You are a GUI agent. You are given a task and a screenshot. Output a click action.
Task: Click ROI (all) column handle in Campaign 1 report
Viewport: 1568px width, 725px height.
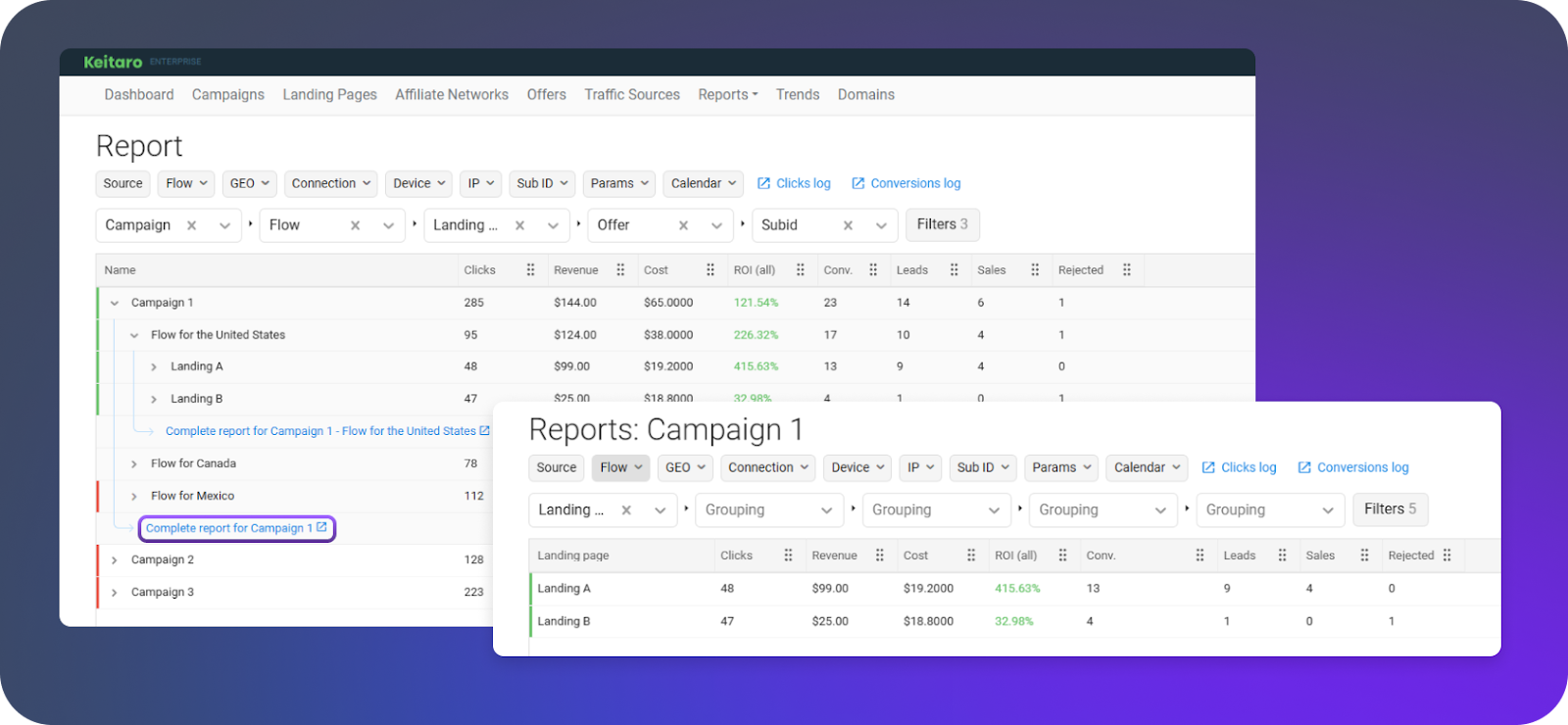click(1062, 556)
